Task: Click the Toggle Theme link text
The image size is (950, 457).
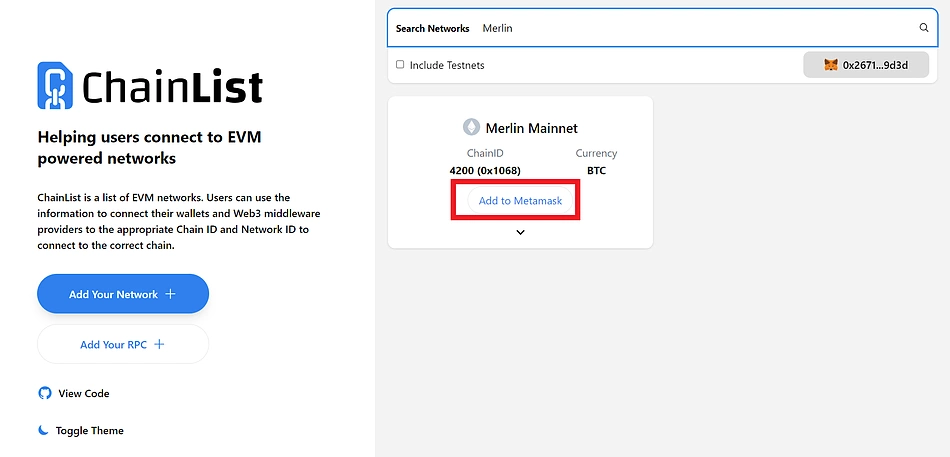Action: coord(90,430)
